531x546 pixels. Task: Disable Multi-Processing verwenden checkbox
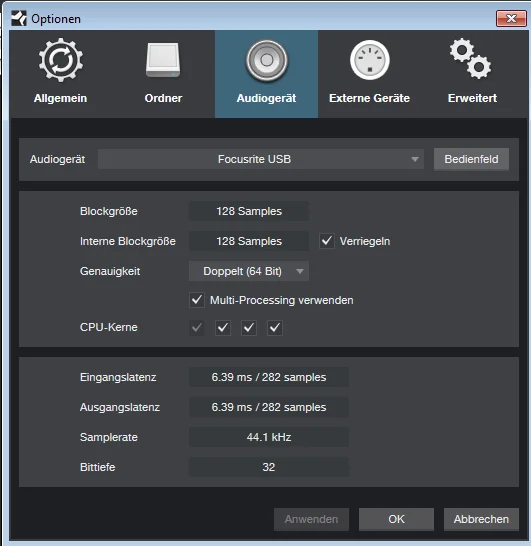pyautogui.click(x=197, y=300)
